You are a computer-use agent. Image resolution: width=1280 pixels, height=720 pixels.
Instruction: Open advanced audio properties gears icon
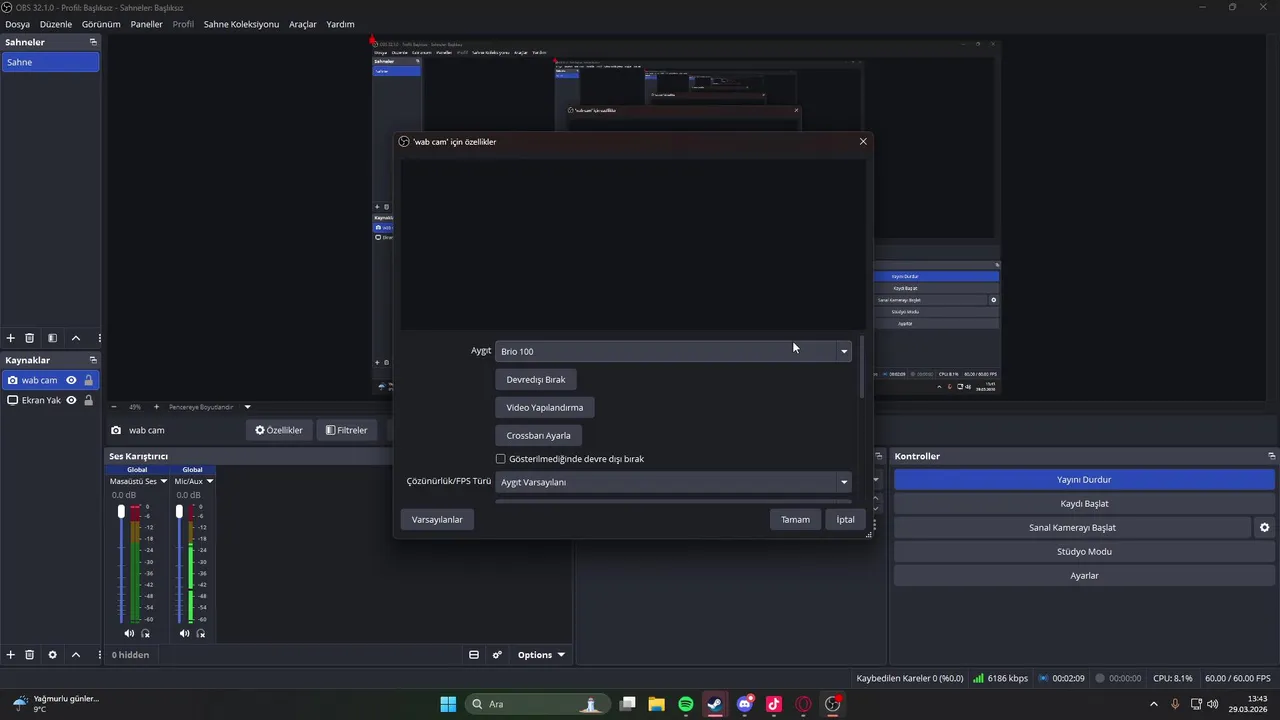click(497, 655)
